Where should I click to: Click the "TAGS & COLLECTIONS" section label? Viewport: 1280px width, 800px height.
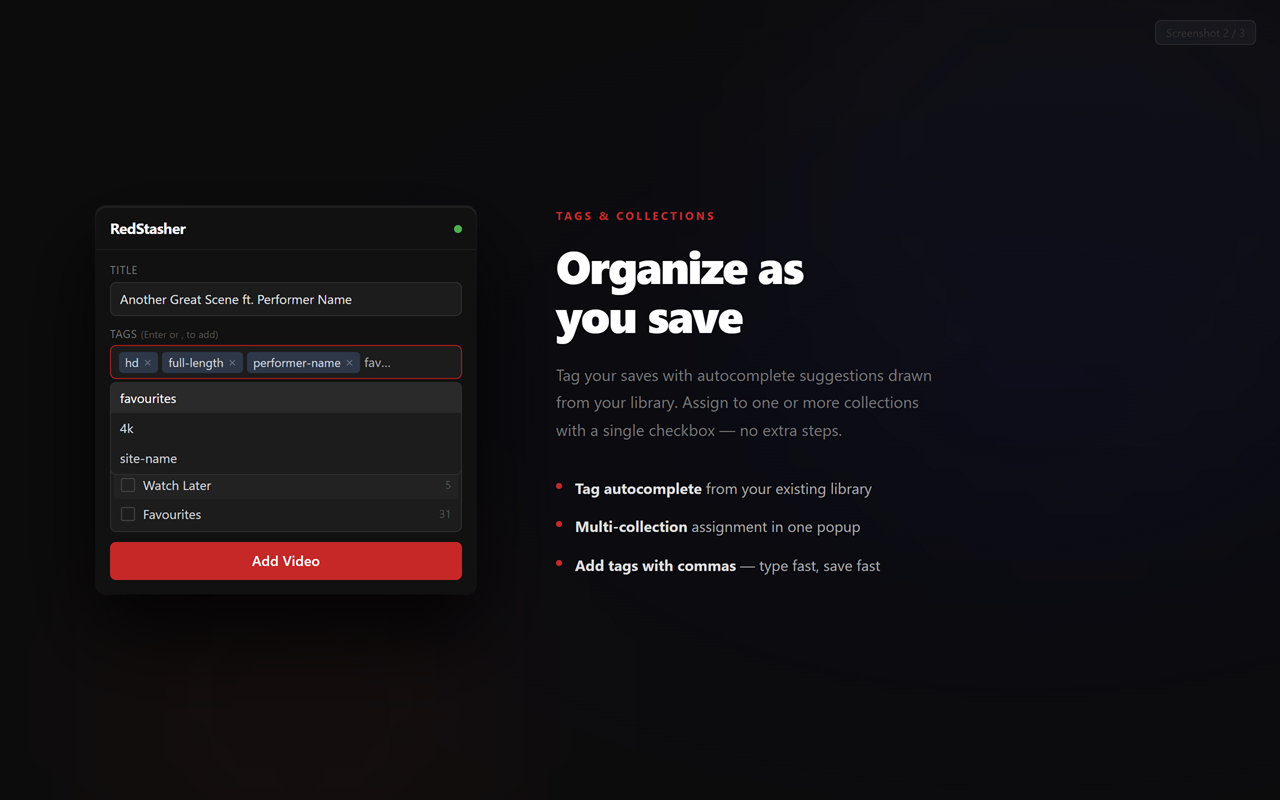pos(635,215)
